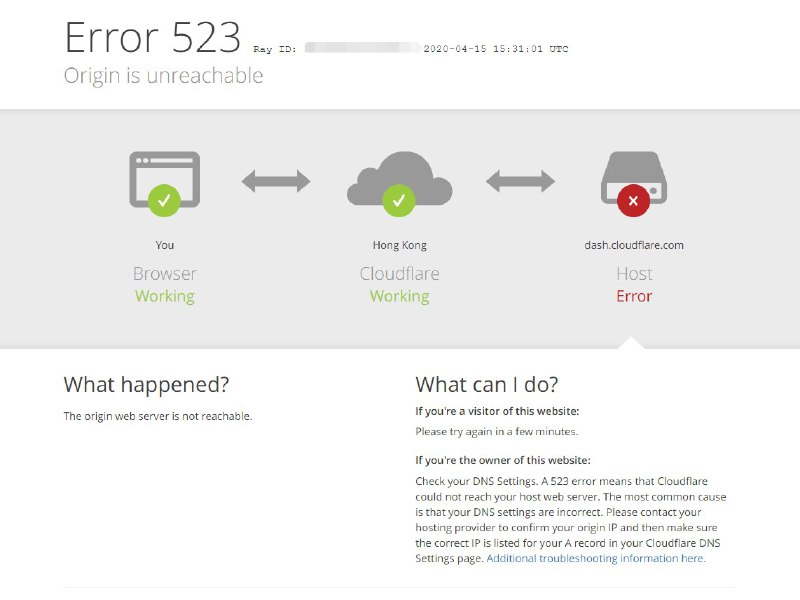
Task: Click the host server drive icon
Action: pos(634,178)
